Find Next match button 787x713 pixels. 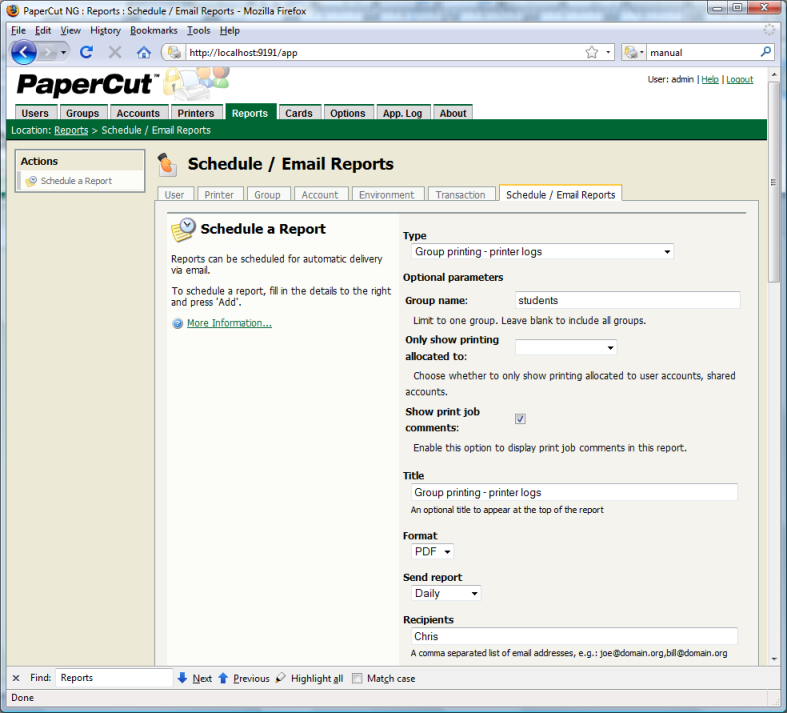195,678
